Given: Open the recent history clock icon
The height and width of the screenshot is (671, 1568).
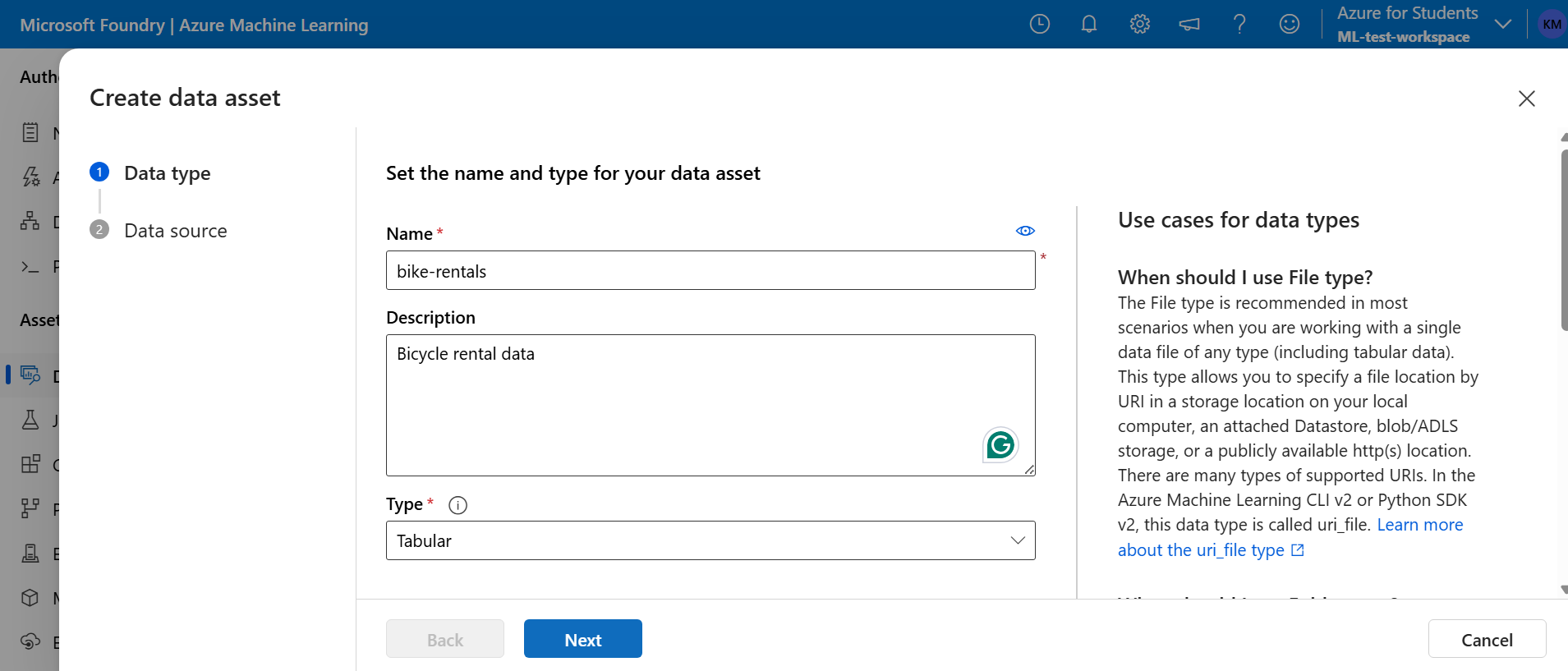Looking at the screenshot, I should [1040, 24].
